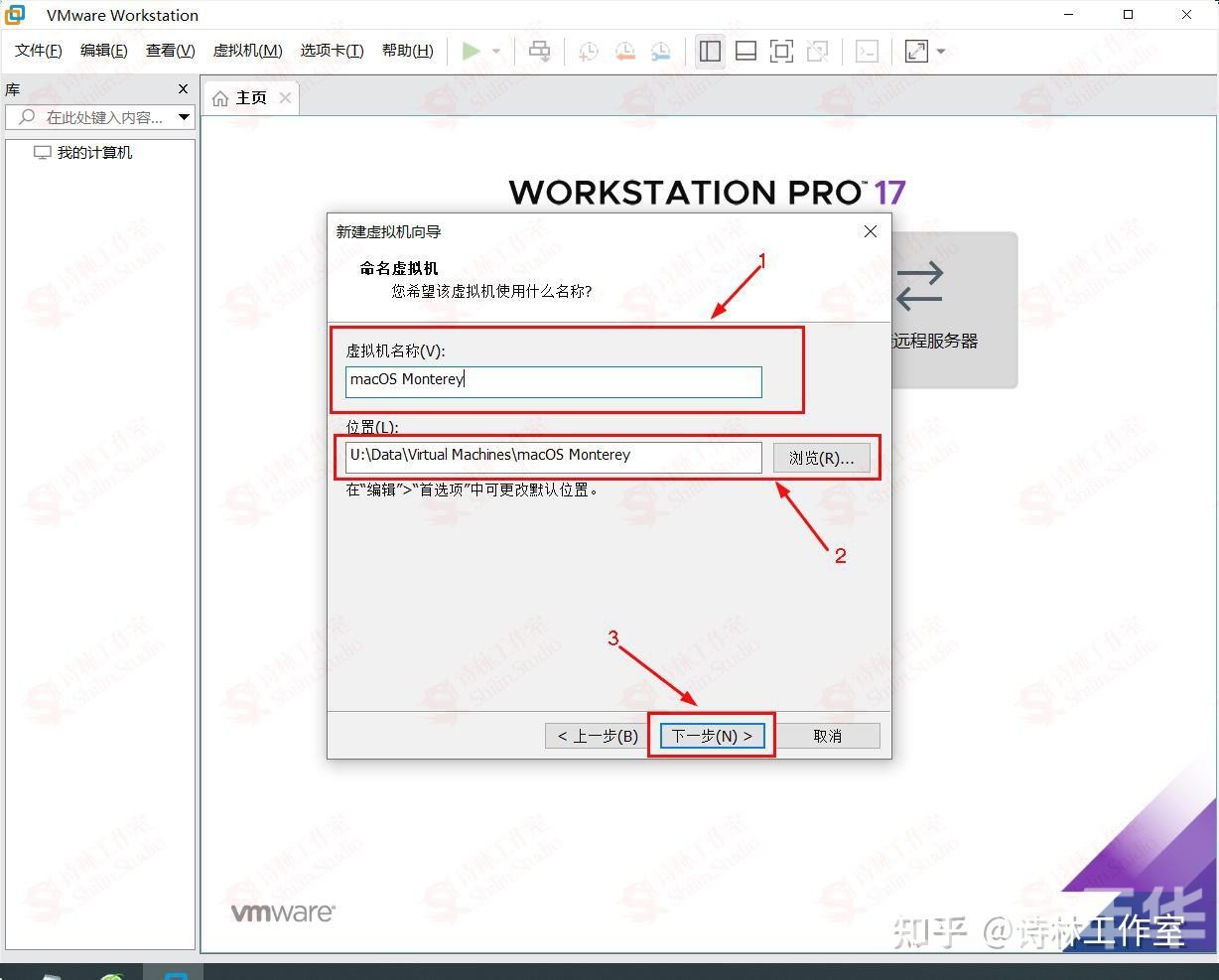Open the Snapshot Manager wrench icon
The height and width of the screenshot is (980, 1219).
(660, 51)
